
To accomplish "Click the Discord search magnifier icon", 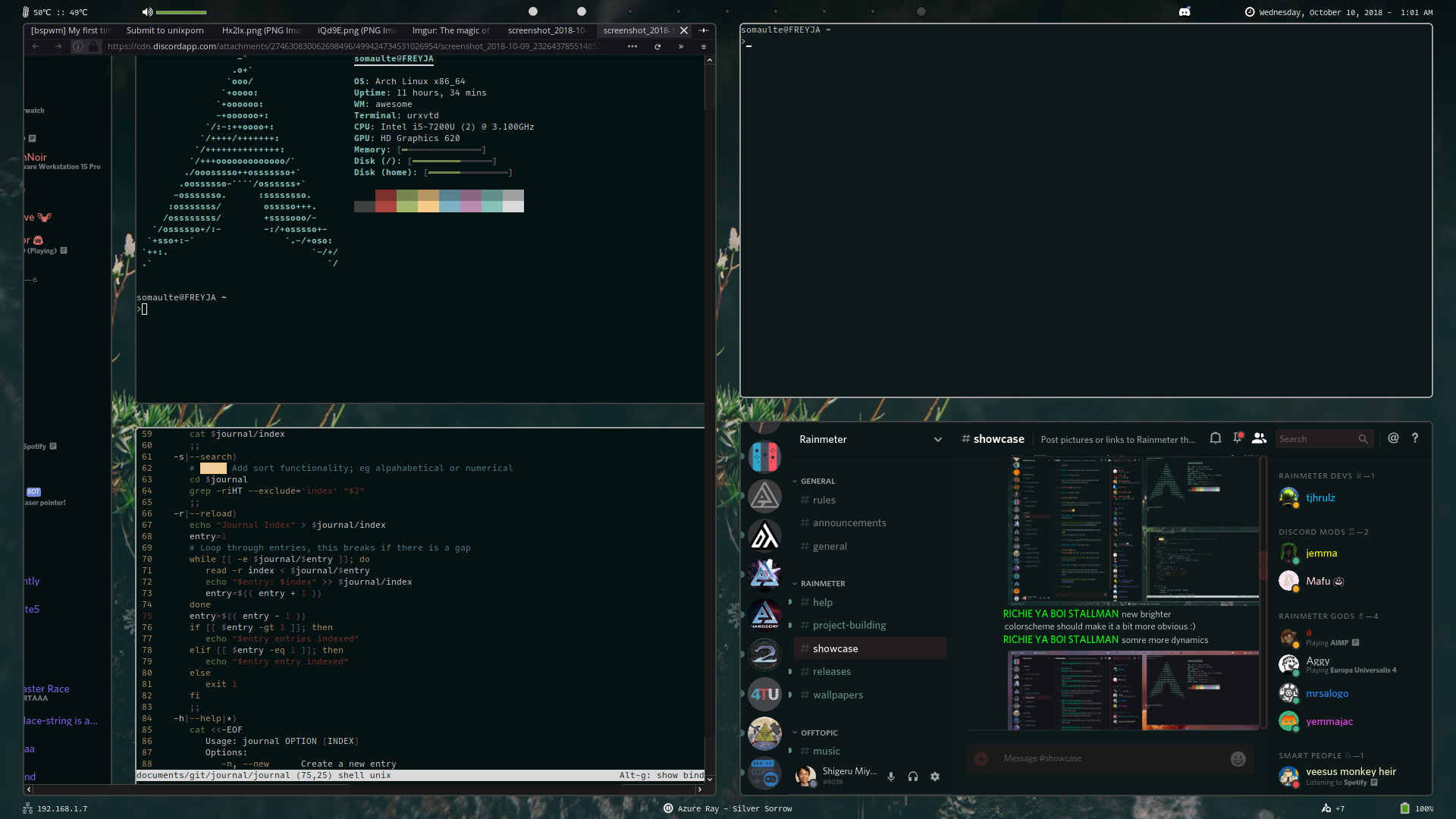I will [x=1363, y=439].
